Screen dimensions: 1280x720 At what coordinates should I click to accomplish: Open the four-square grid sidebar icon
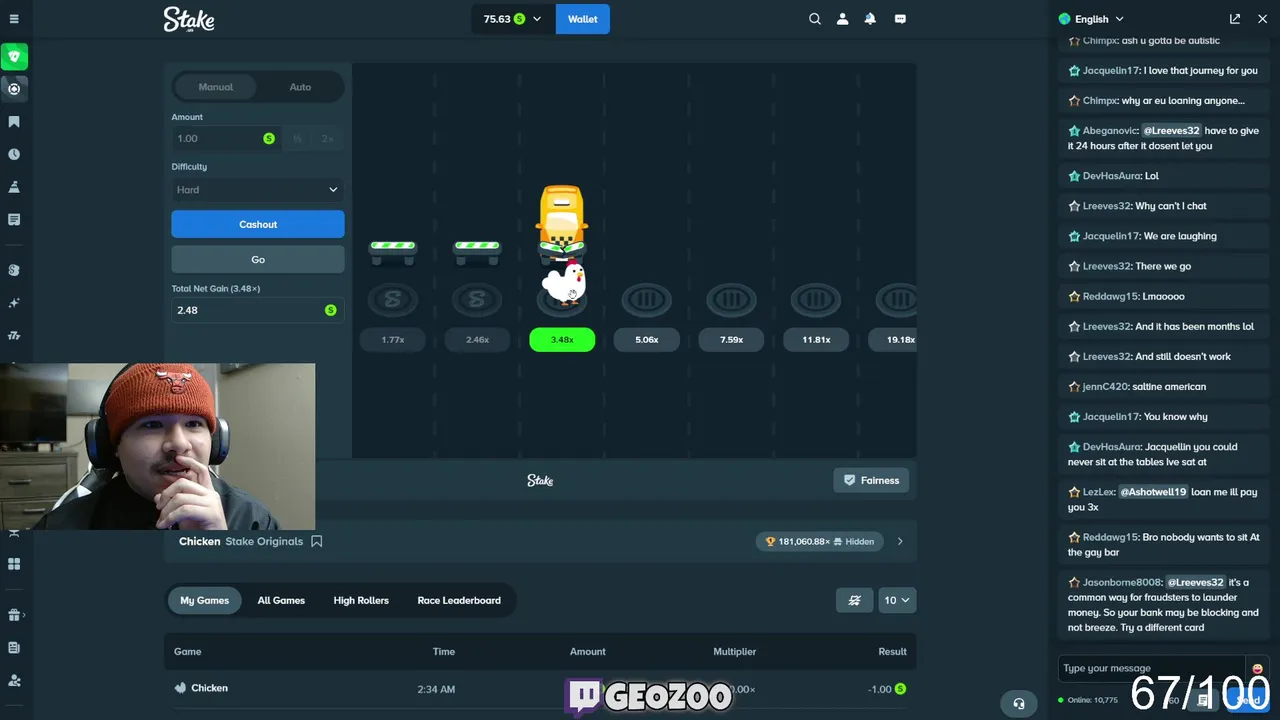pos(14,564)
